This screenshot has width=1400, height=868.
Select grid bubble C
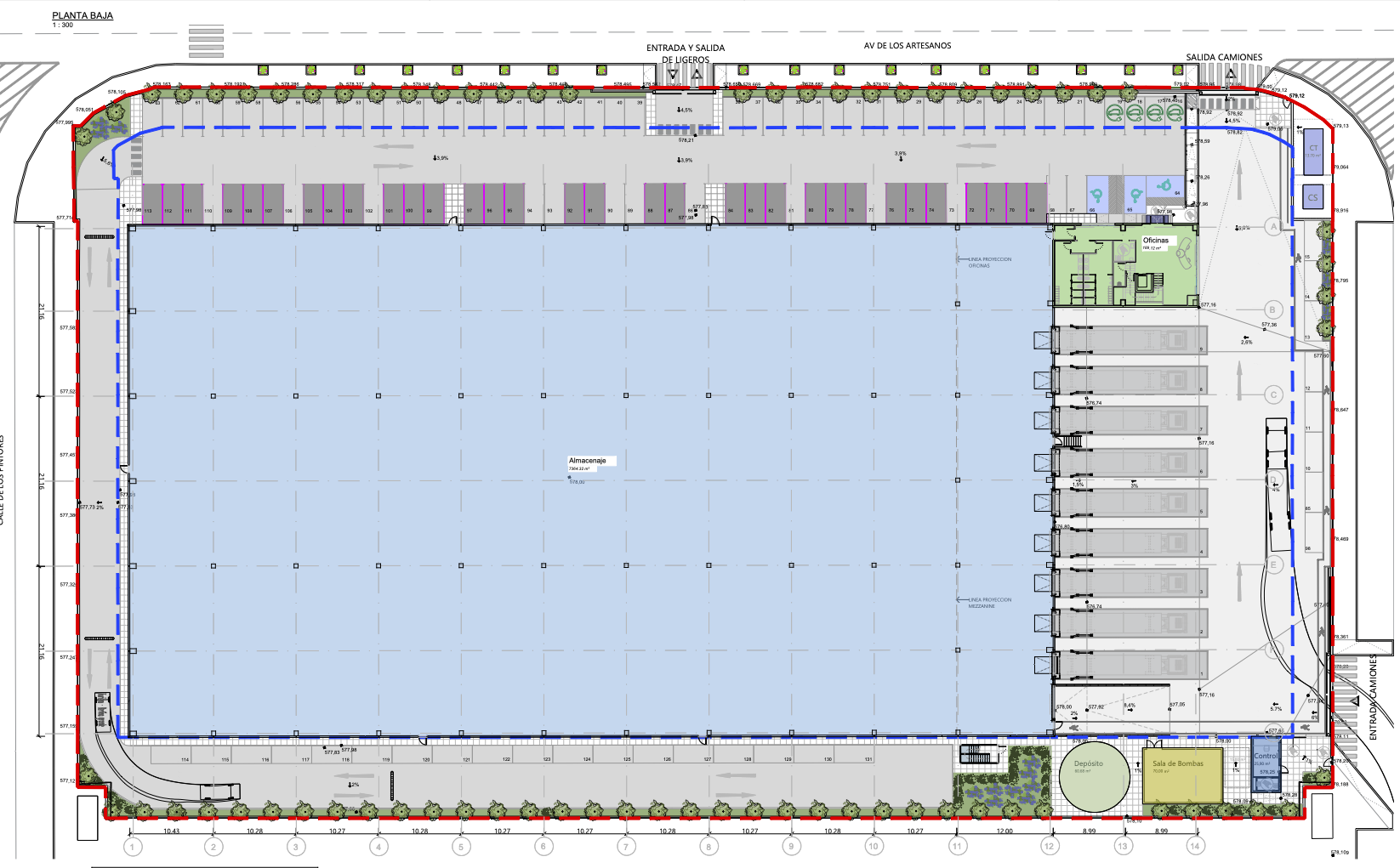tap(1273, 395)
